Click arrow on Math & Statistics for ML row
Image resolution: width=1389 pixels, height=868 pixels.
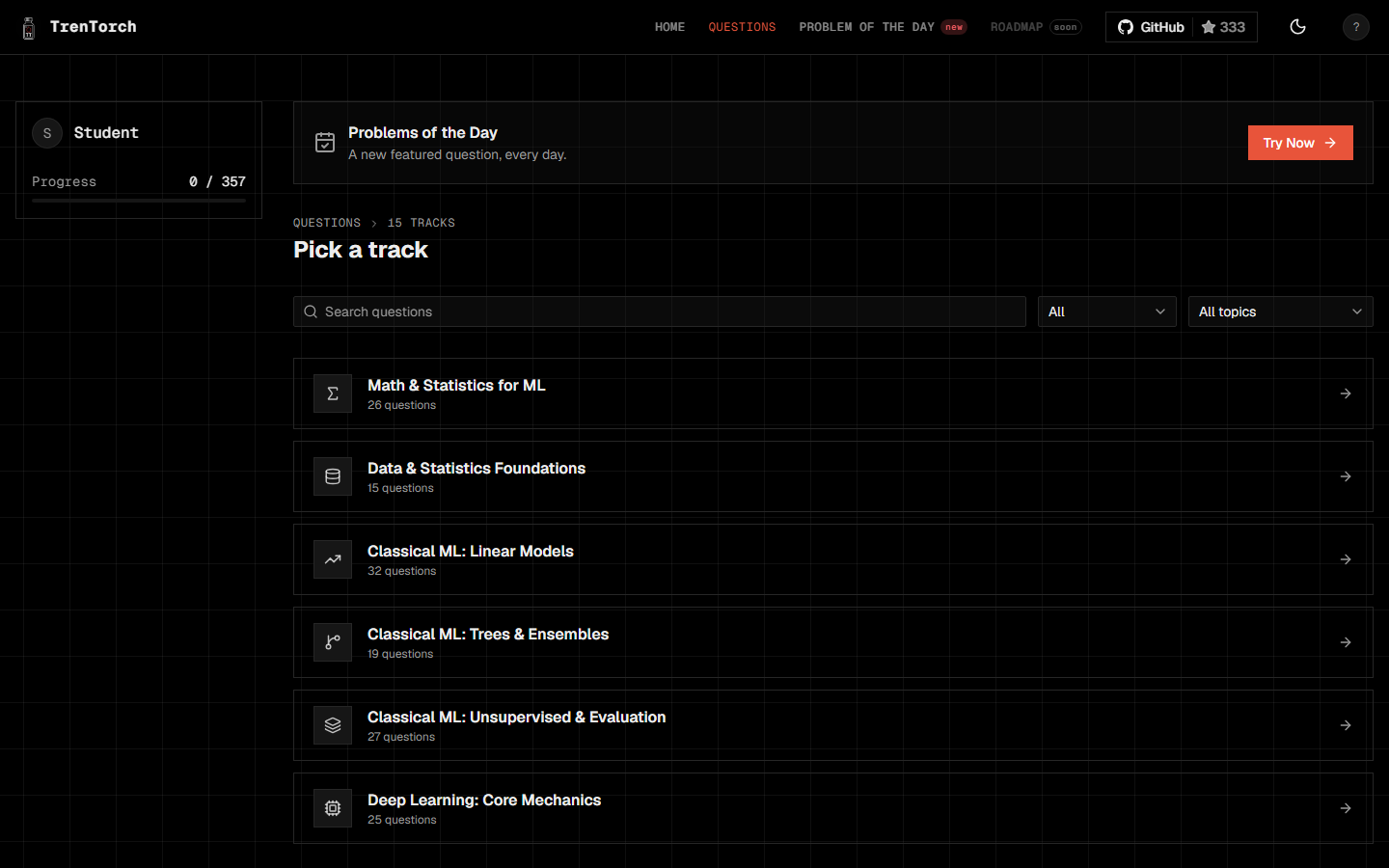tap(1346, 393)
